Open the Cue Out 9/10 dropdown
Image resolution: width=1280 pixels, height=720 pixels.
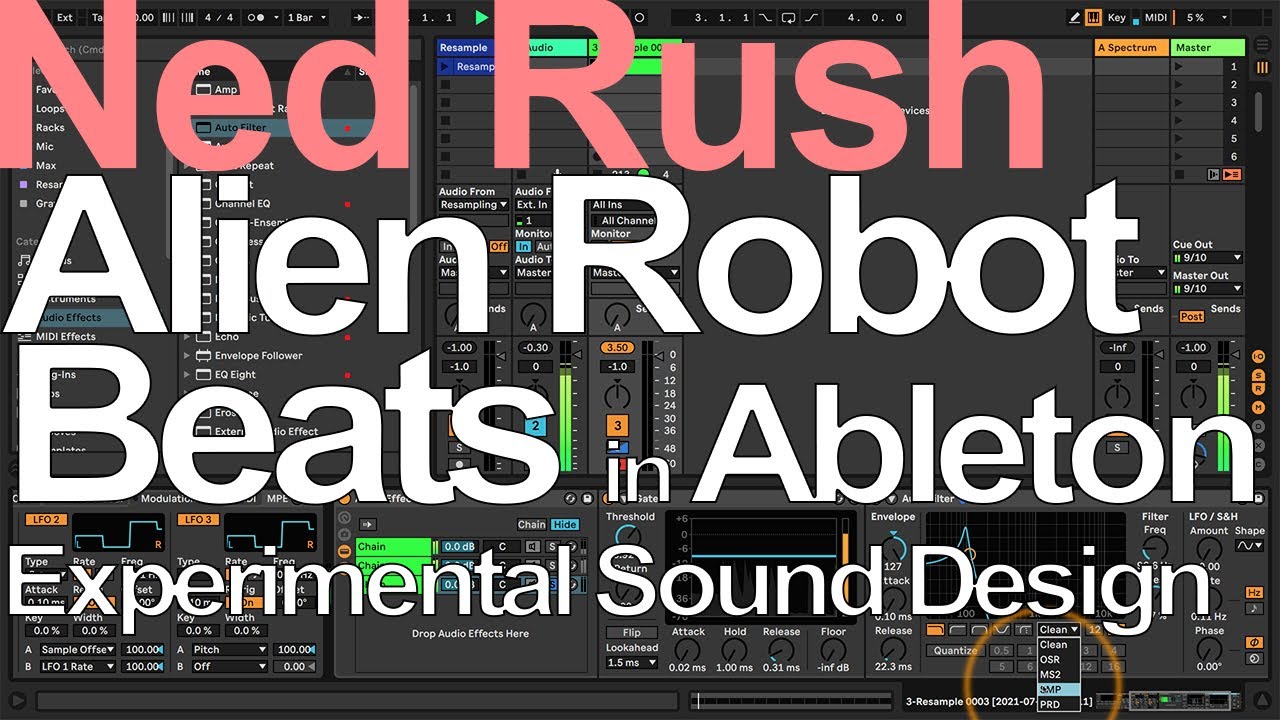pyautogui.click(x=1208, y=257)
